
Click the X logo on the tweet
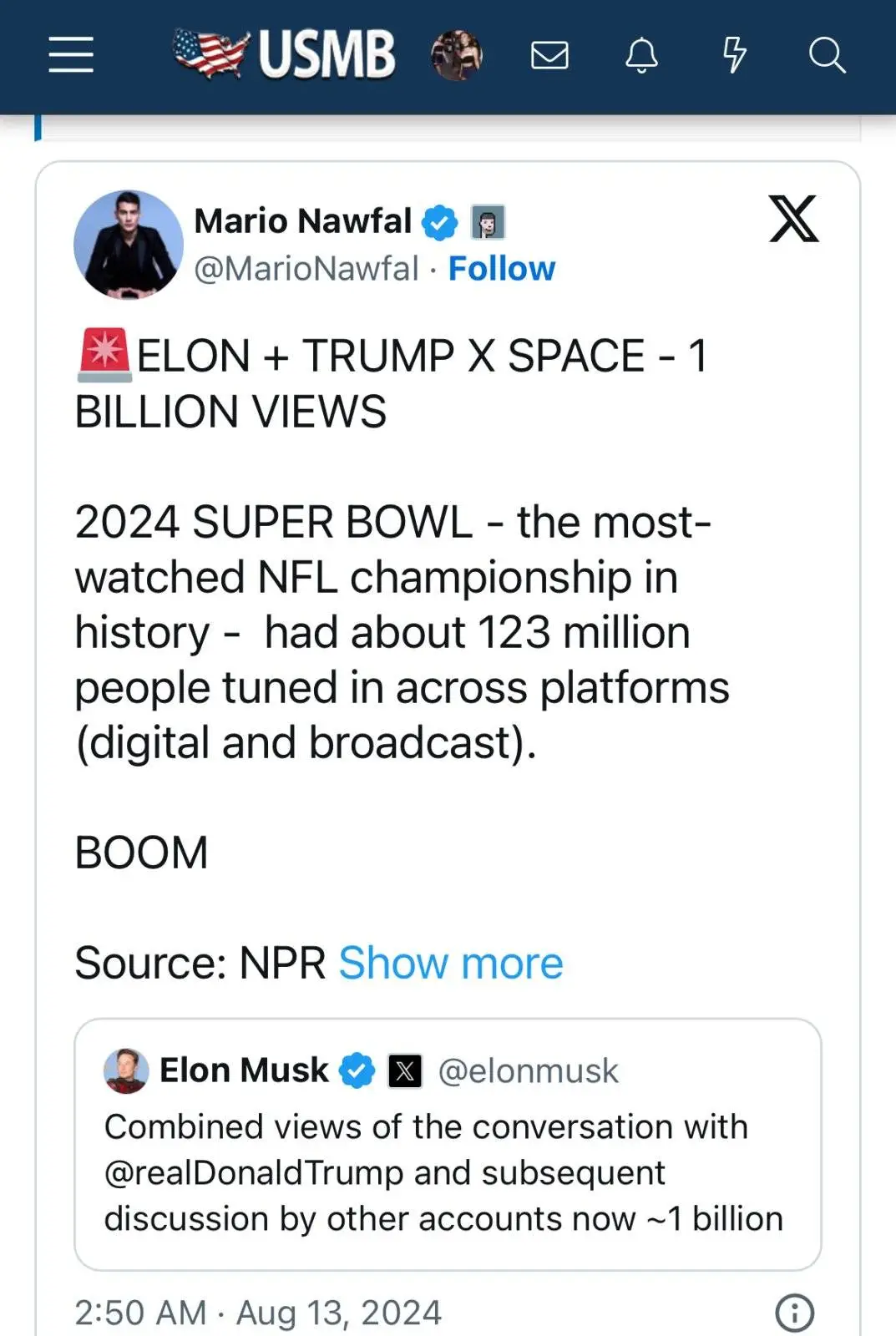click(793, 219)
